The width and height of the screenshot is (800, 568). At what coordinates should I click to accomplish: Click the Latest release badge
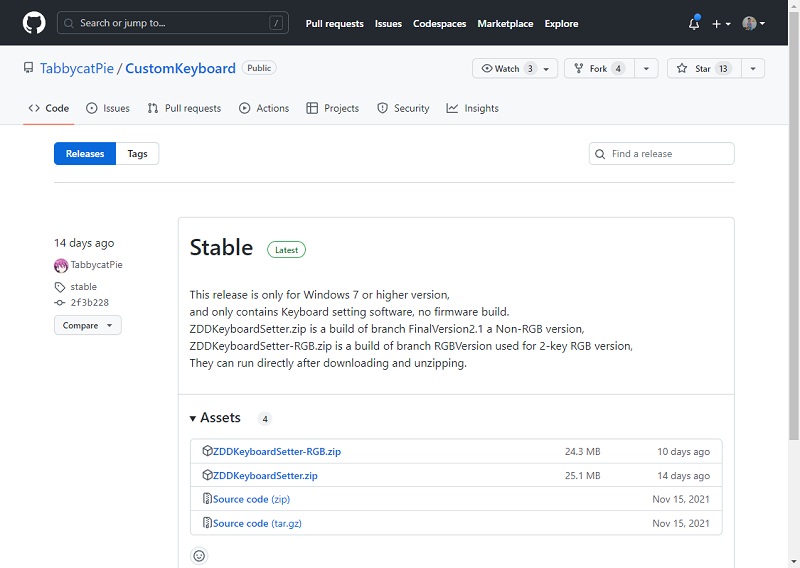286,250
